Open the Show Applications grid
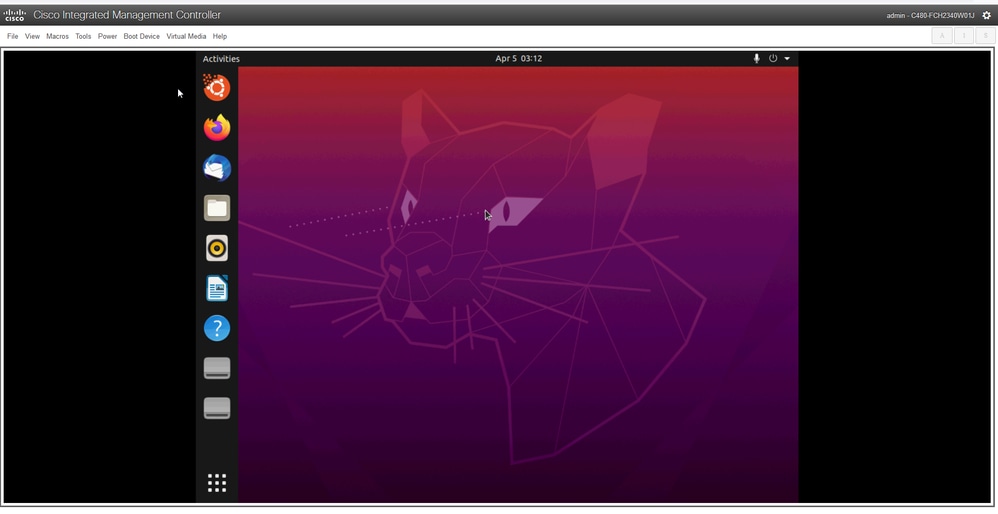The width and height of the screenshot is (998, 514). pyautogui.click(x=216, y=483)
